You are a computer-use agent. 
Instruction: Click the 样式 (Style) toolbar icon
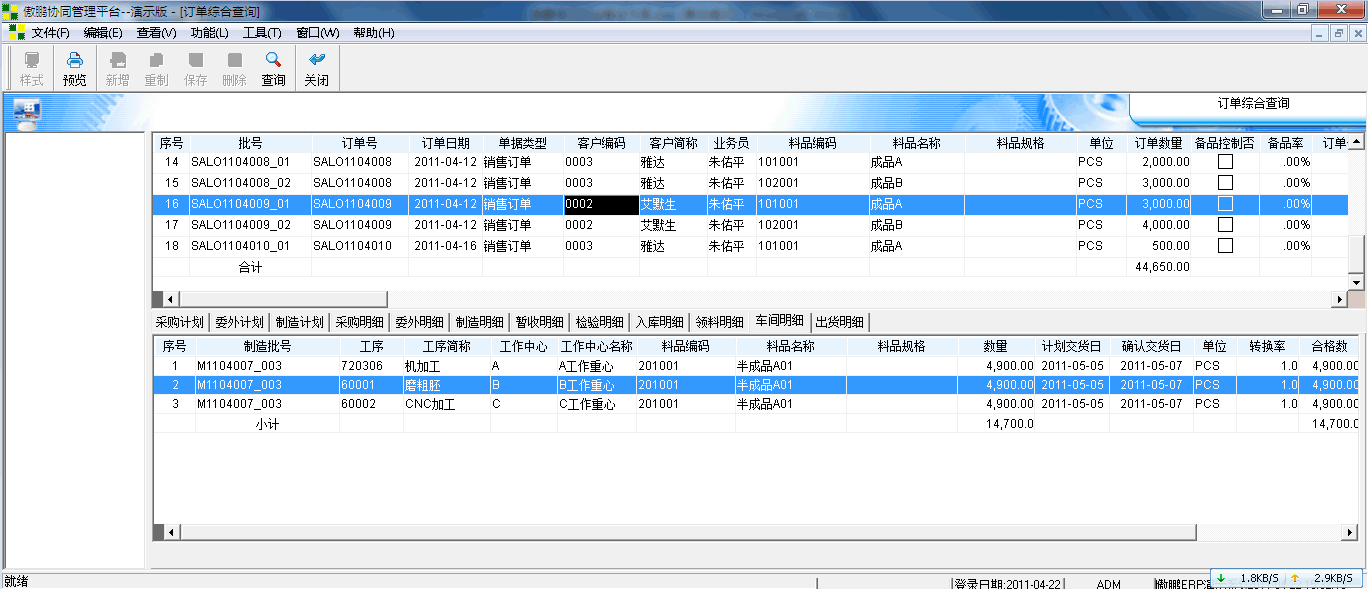tap(31, 67)
